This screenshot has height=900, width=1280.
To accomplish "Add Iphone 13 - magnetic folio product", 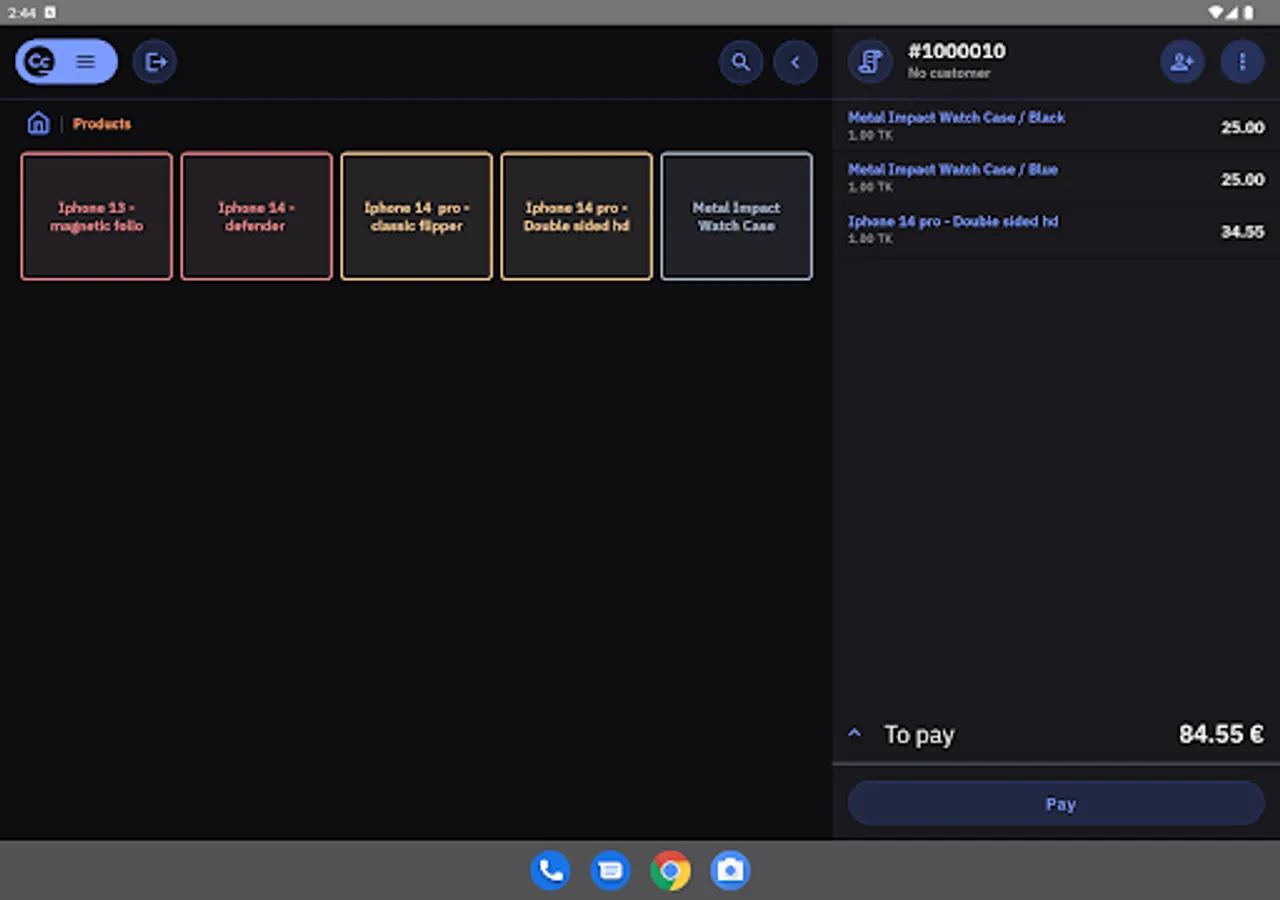I will [x=97, y=216].
